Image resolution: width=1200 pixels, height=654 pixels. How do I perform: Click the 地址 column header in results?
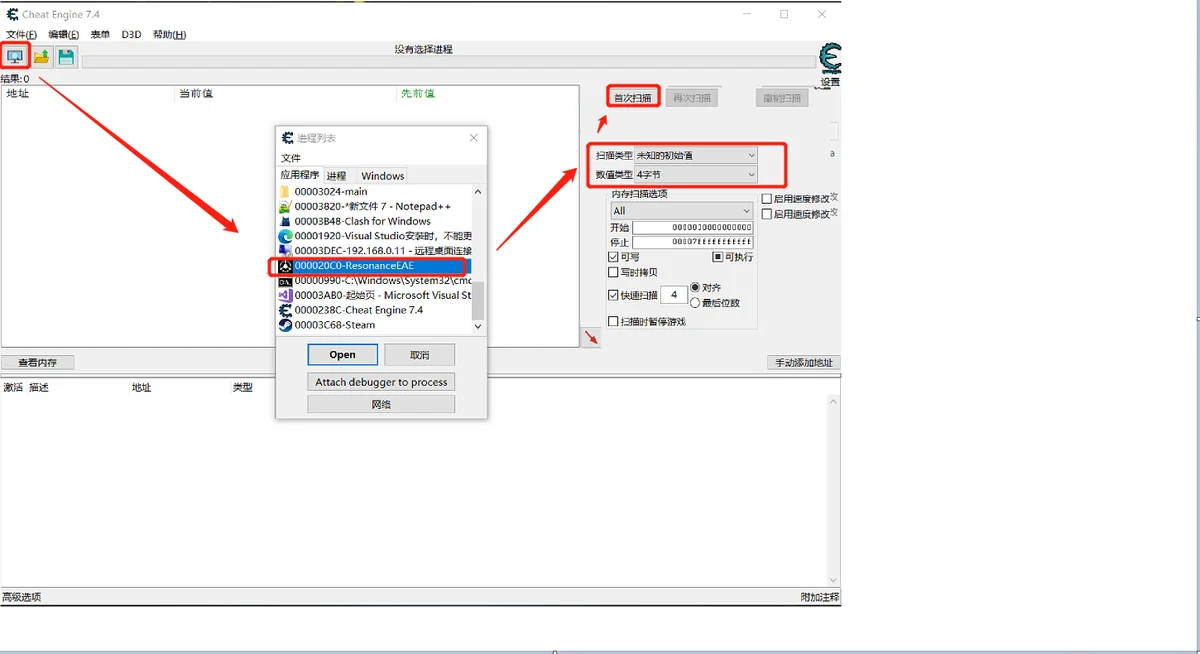pyautogui.click(x=18, y=93)
